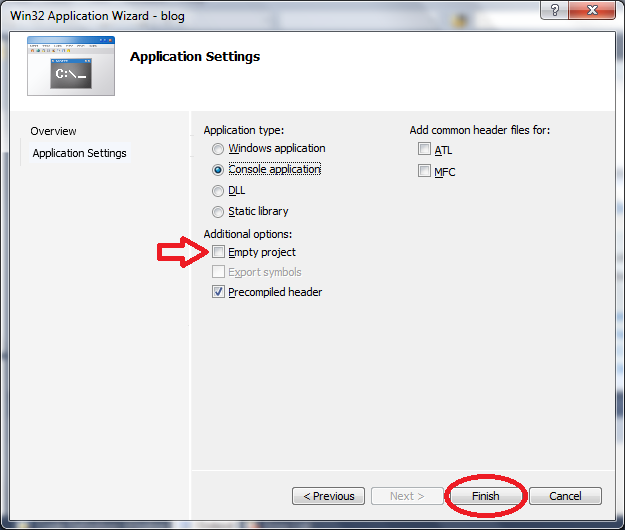
Task: Click the Previous button
Action: 328,496
